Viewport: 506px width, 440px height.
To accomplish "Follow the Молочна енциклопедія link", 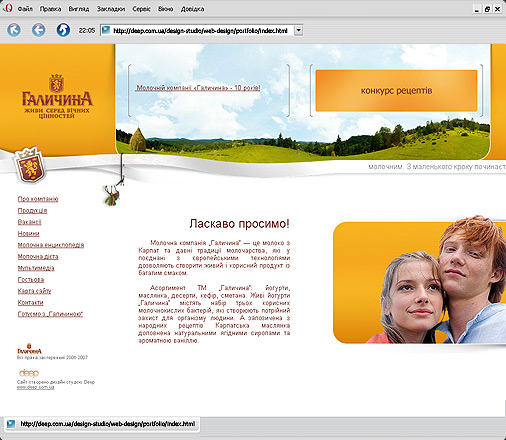I will click(51, 245).
